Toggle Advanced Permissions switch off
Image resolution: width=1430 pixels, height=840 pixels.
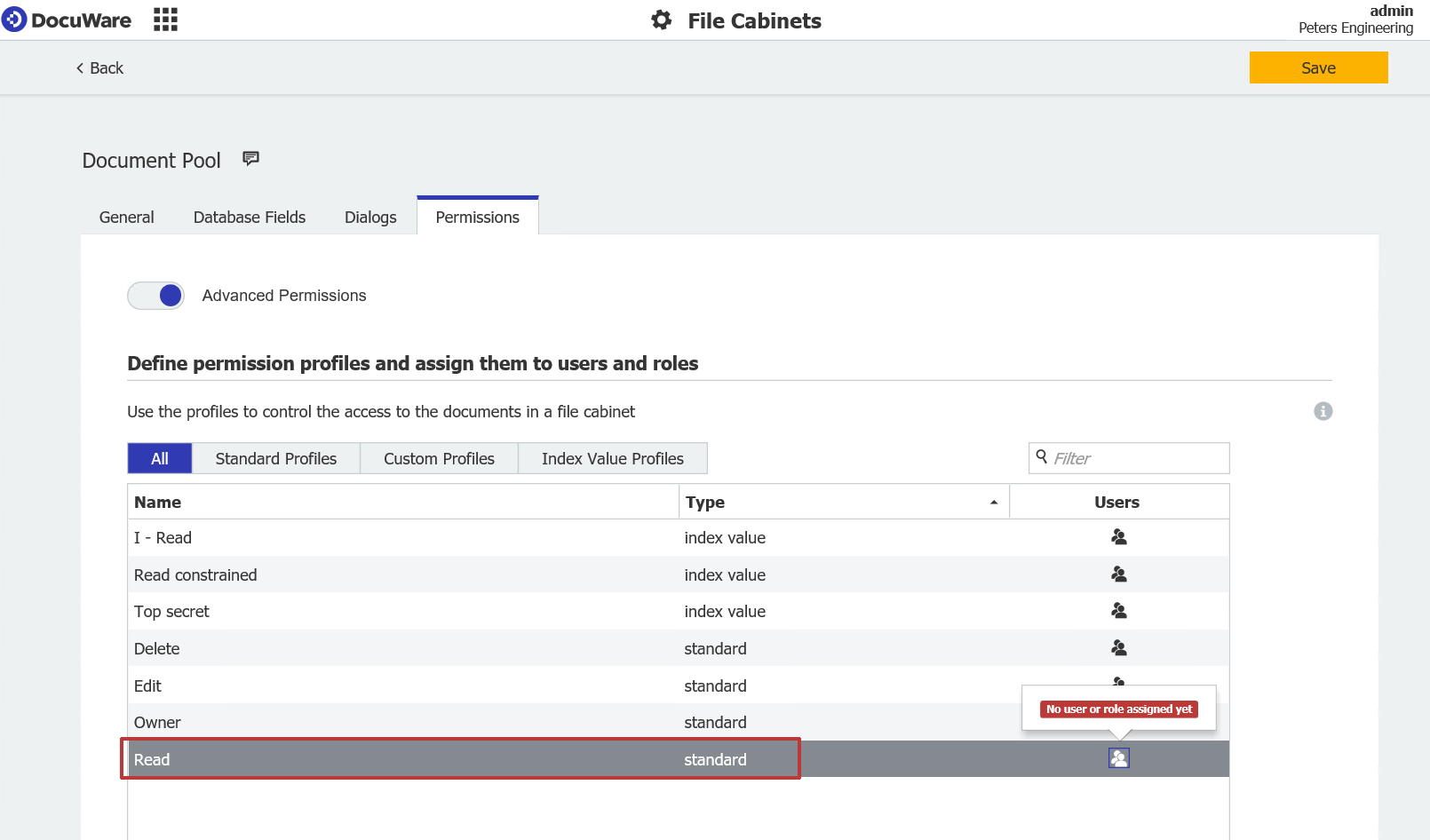(x=156, y=296)
